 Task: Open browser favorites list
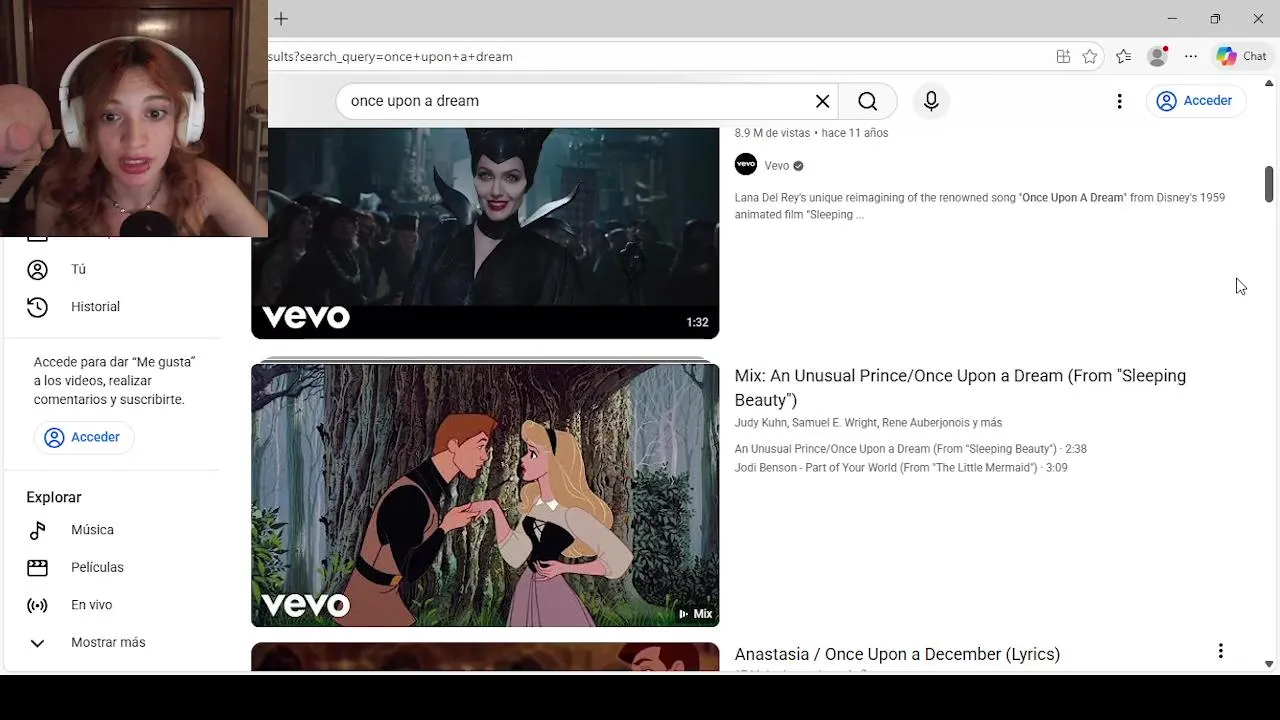click(x=1124, y=57)
